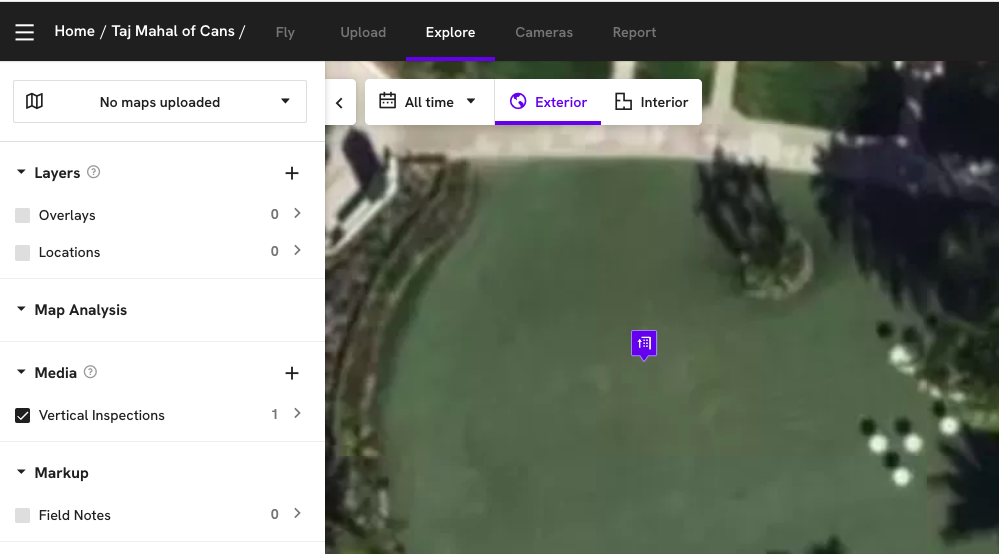Screen dimensions: 999x554
Task: Click the calendar icon in time filter
Action: point(387,102)
